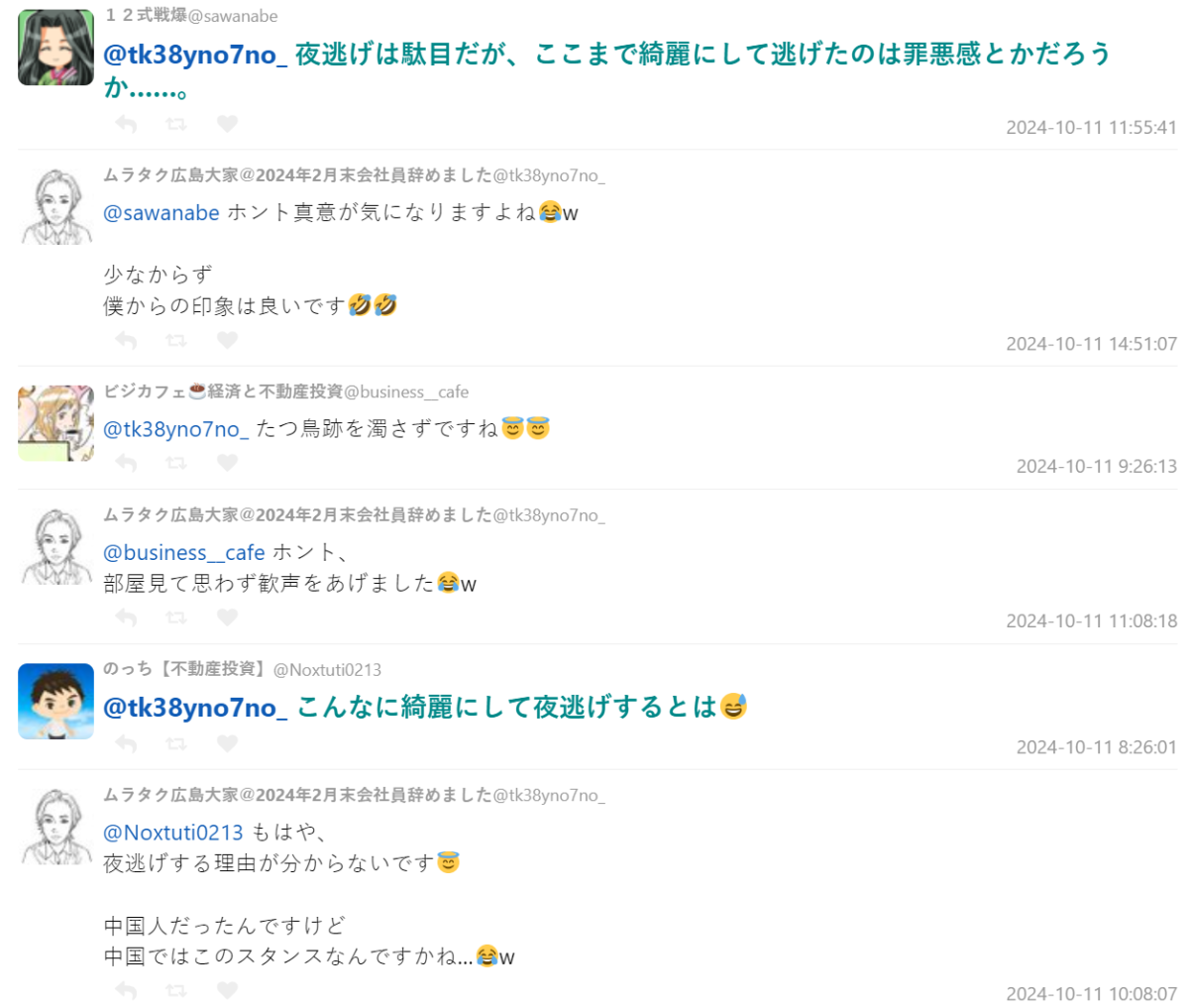Like the 14:51:07 reply tweet

click(x=227, y=340)
